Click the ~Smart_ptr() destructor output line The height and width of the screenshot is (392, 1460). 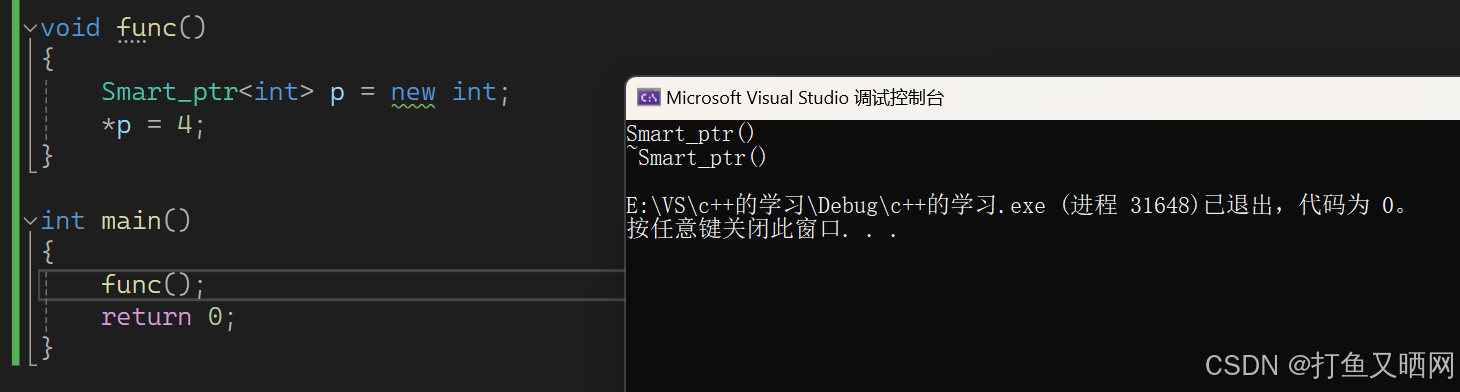tap(697, 157)
